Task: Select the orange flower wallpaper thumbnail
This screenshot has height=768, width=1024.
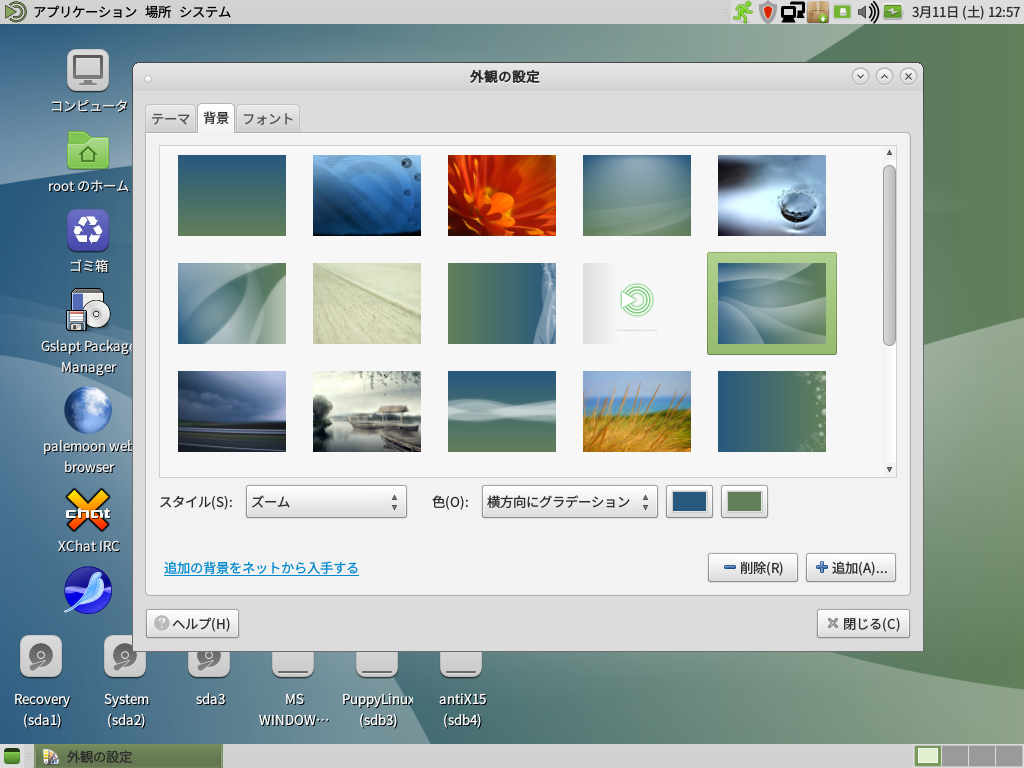Action: point(502,195)
